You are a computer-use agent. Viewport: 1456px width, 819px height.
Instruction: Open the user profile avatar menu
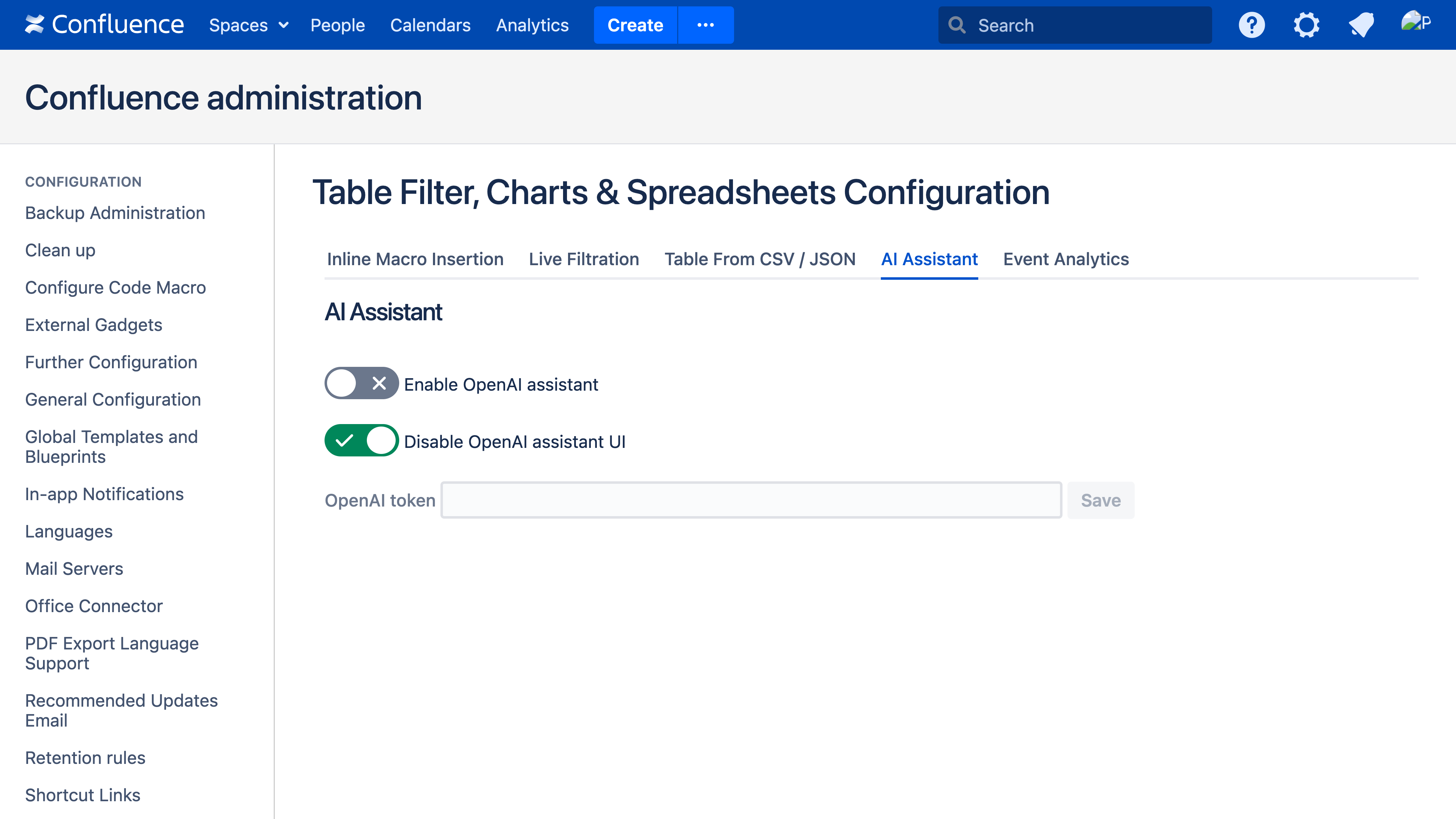[1415, 23]
